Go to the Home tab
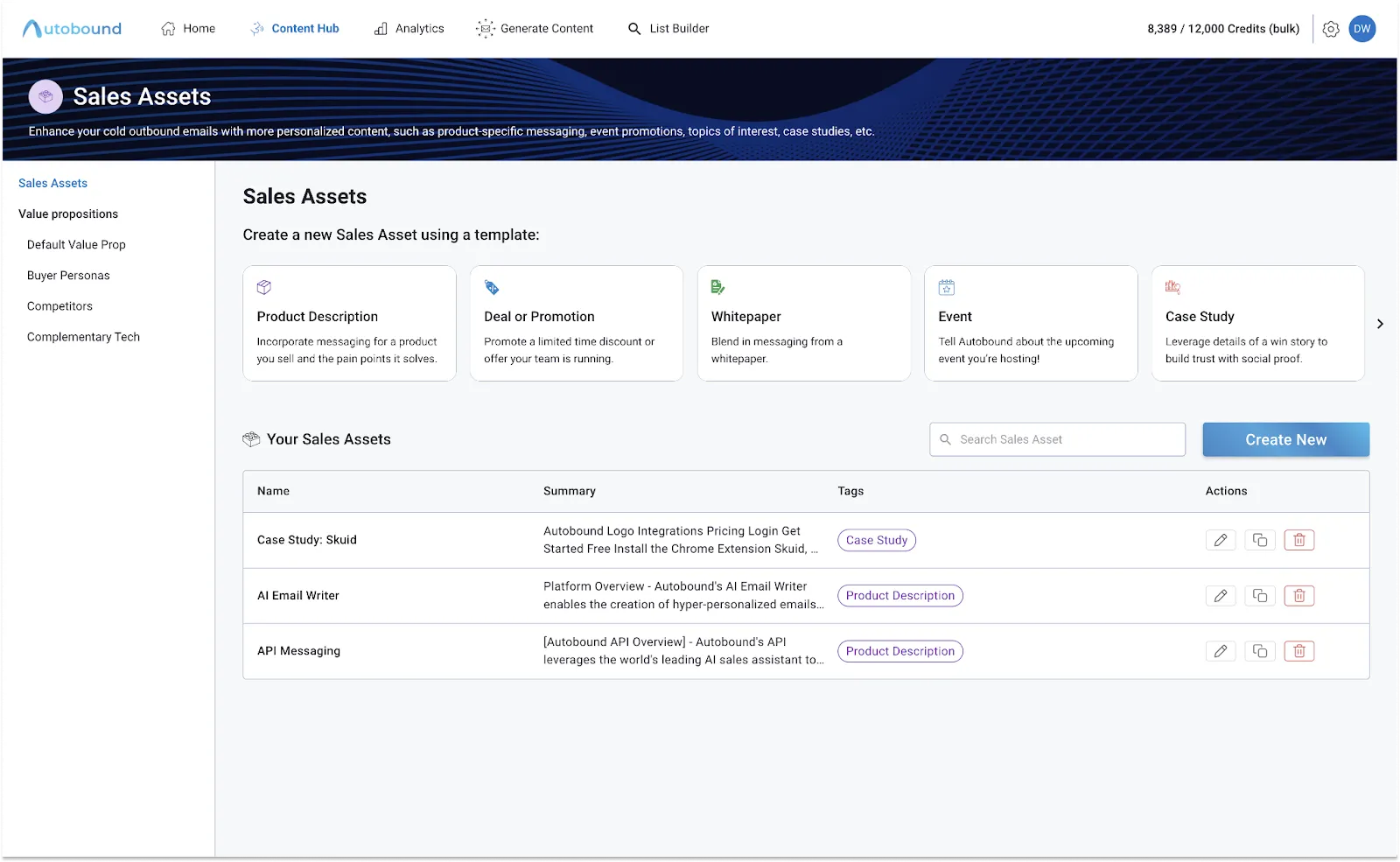1400x862 pixels. (x=188, y=29)
